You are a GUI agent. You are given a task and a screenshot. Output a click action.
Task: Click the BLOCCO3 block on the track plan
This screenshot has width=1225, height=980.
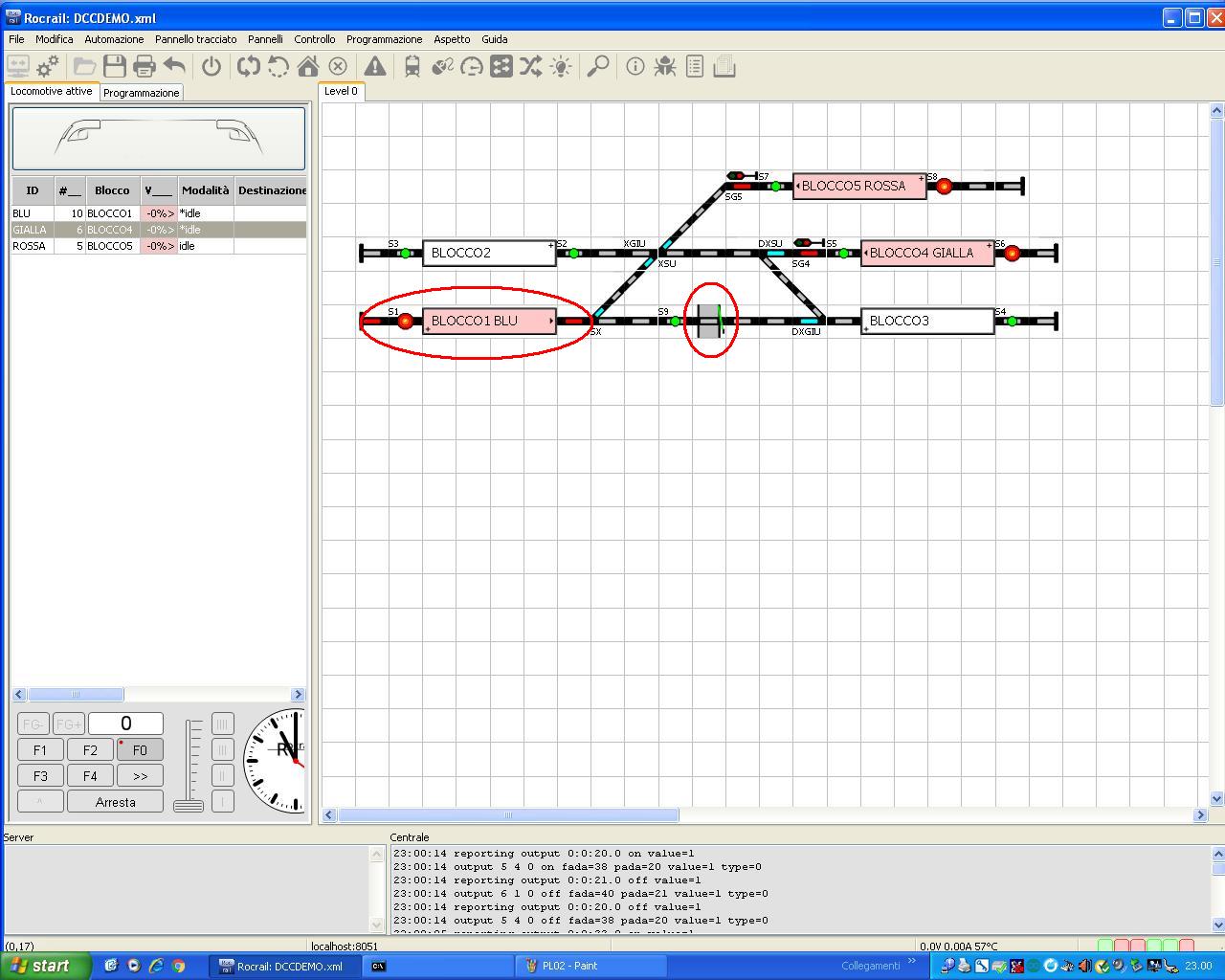[927, 321]
